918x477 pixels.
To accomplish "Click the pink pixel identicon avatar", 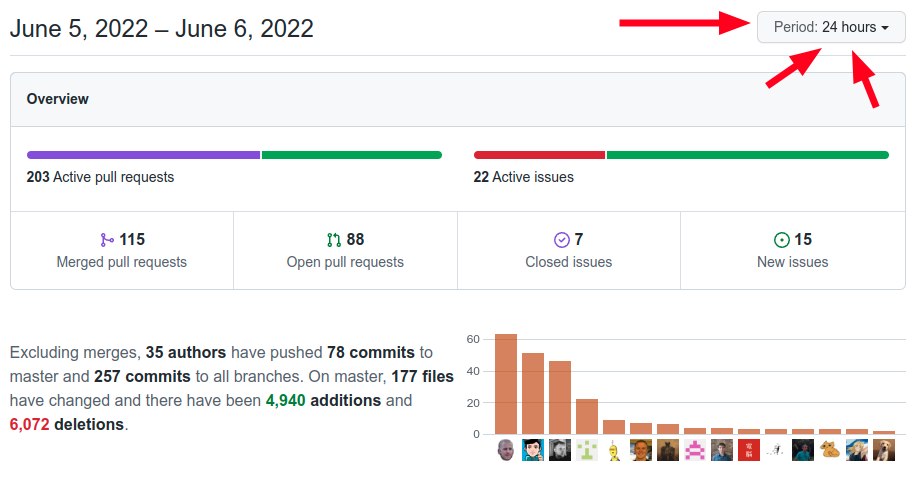I will [695, 451].
